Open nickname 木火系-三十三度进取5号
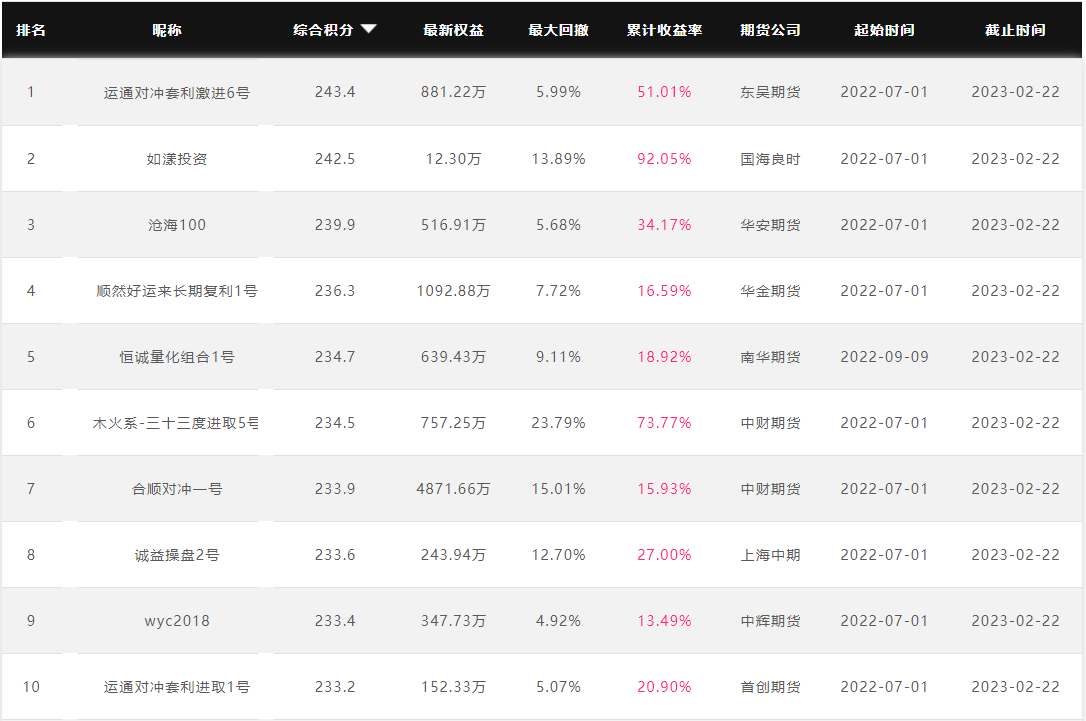Viewport: 1086px width, 721px height. pyautogui.click(x=176, y=423)
